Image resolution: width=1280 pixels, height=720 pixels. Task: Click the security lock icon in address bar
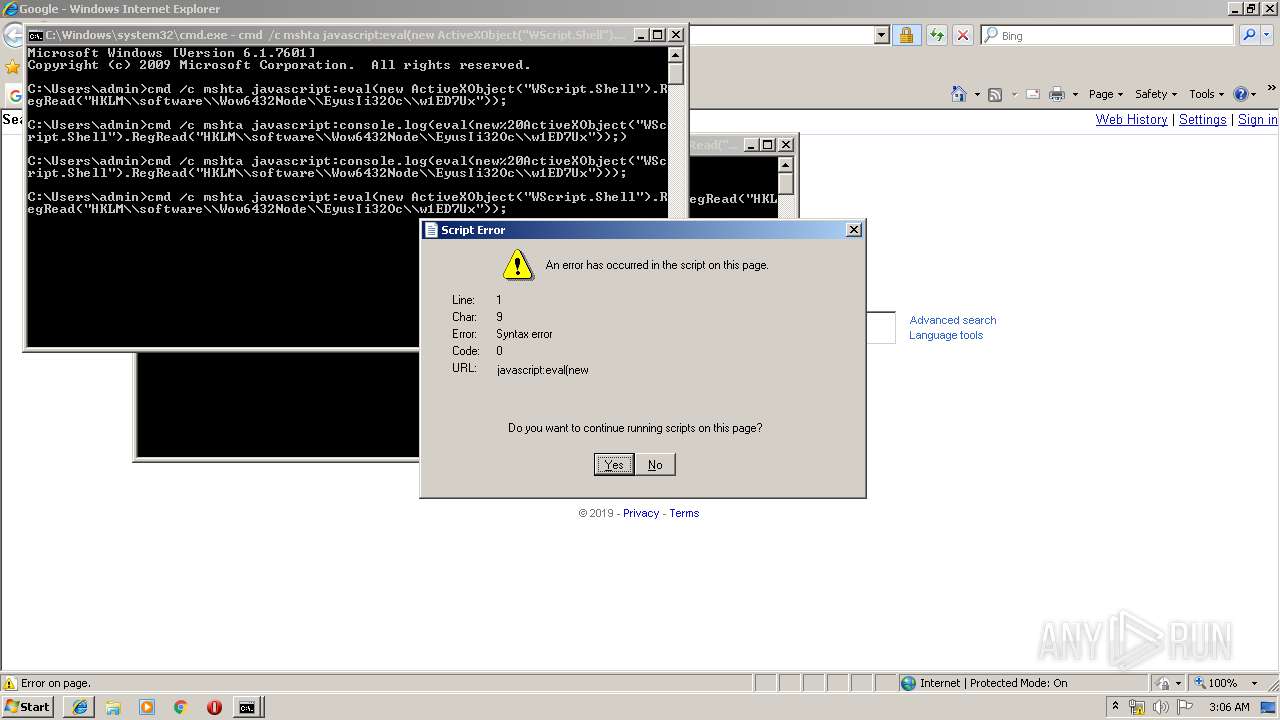coord(906,35)
